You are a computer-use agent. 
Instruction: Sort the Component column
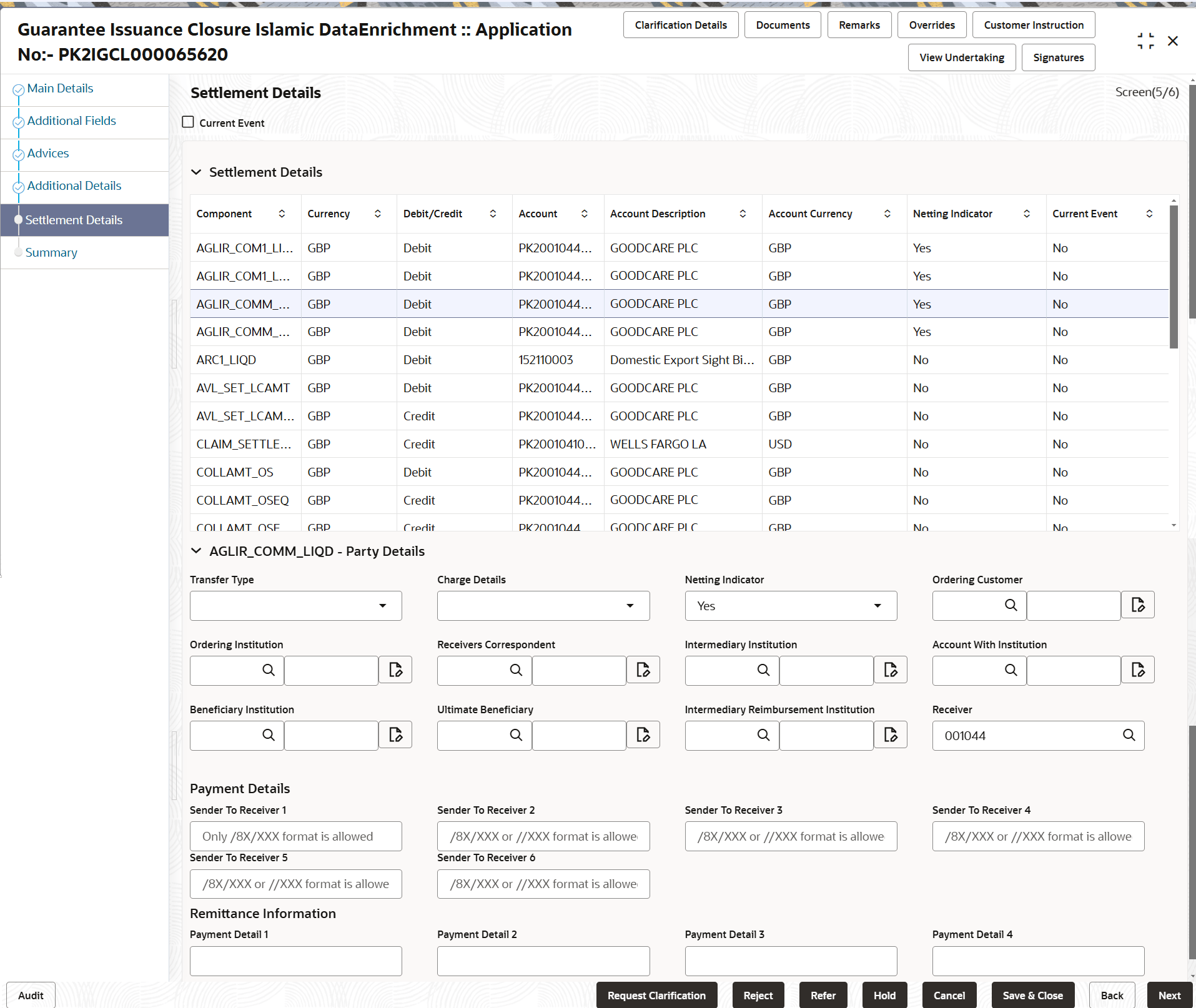tap(282, 214)
